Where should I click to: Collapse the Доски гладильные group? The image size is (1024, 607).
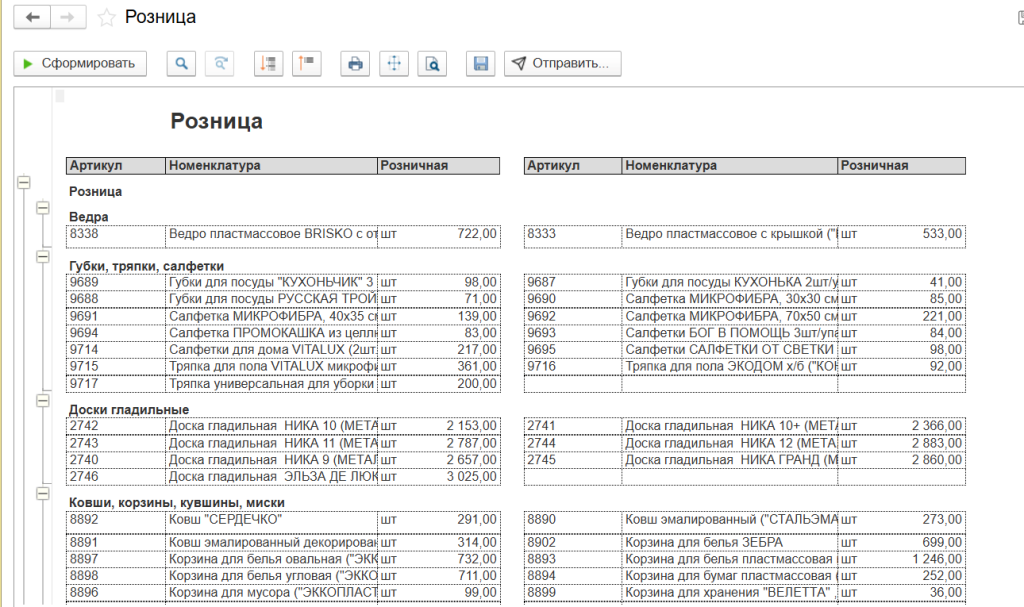tap(42, 400)
